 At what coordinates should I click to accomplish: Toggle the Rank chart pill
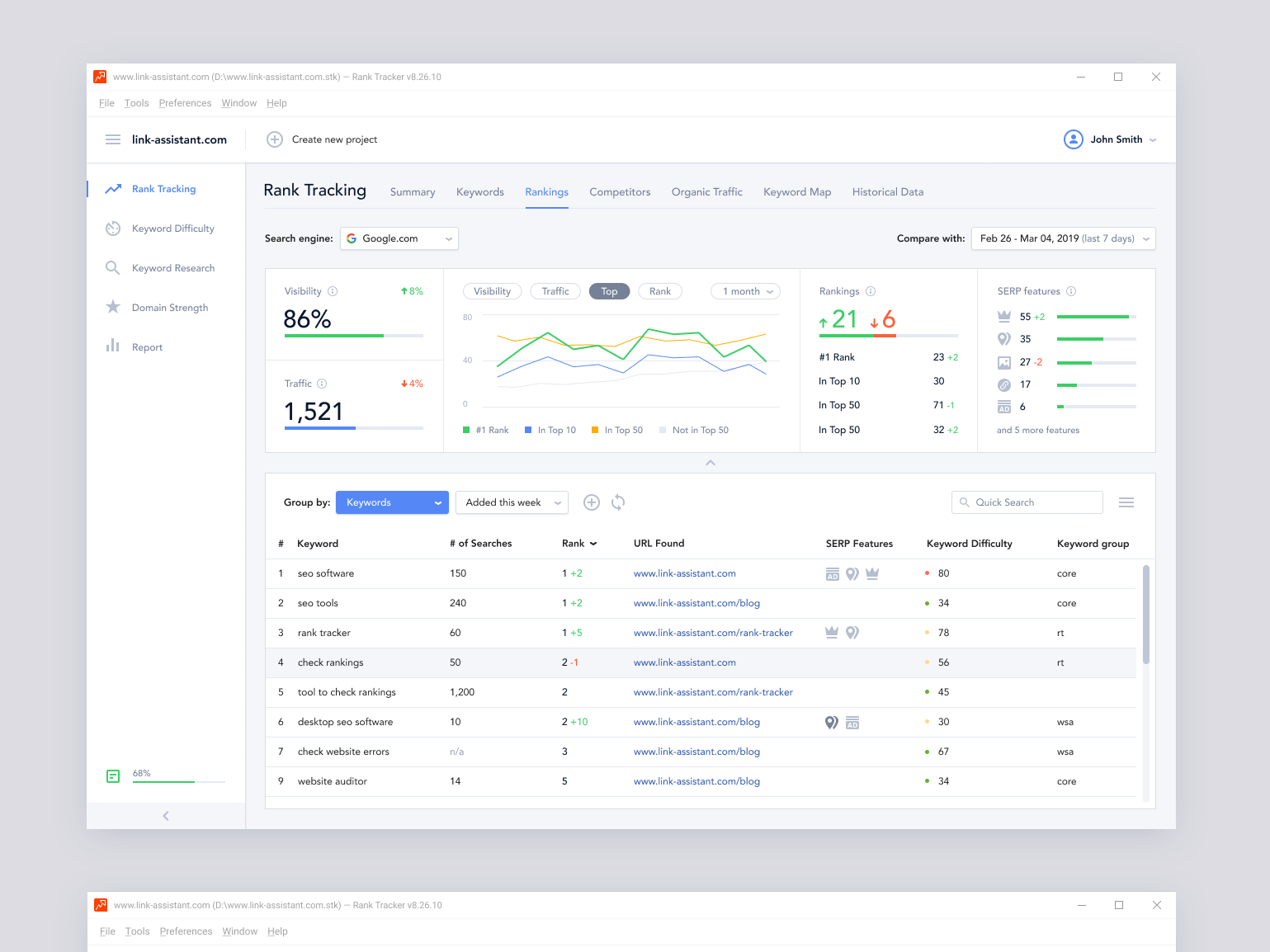660,291
